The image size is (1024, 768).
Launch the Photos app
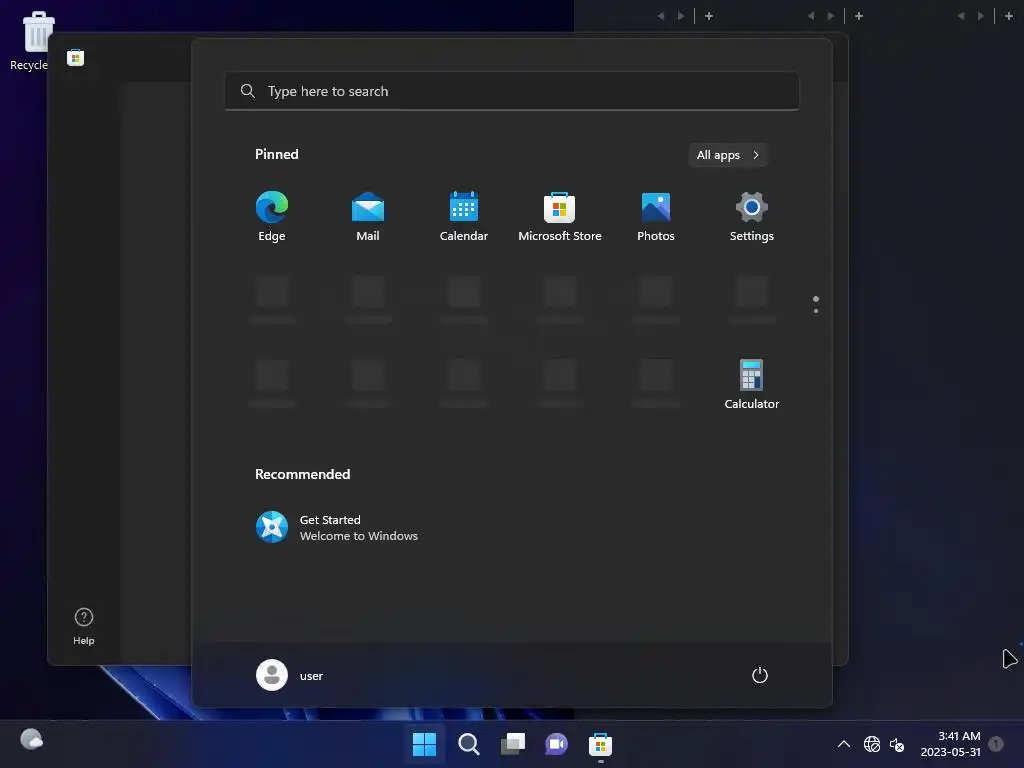tap(656, 217)
